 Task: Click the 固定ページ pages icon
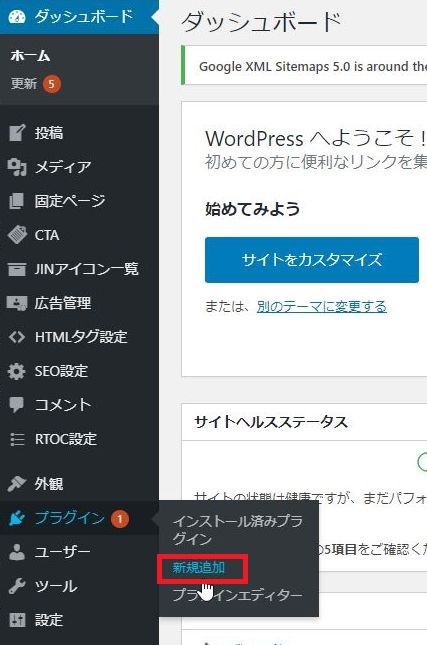(17, 201)
